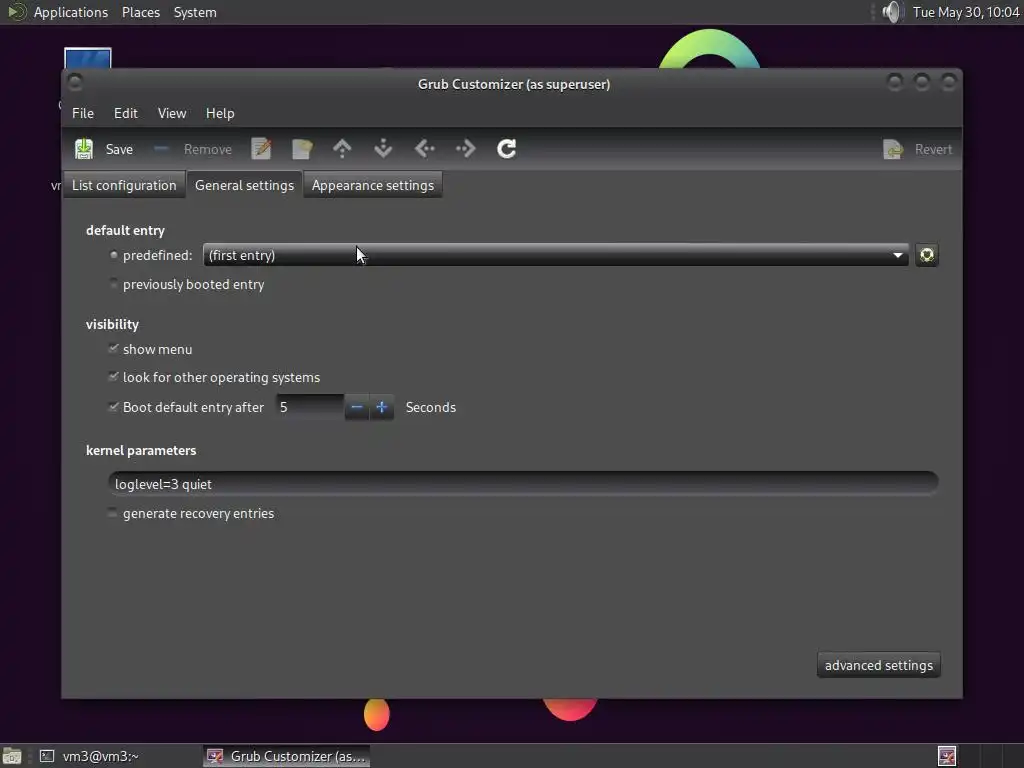The width and height of the screenshot is (1024, 768).
Task: Click the left arrow toolbar icon
Action: 424,149
